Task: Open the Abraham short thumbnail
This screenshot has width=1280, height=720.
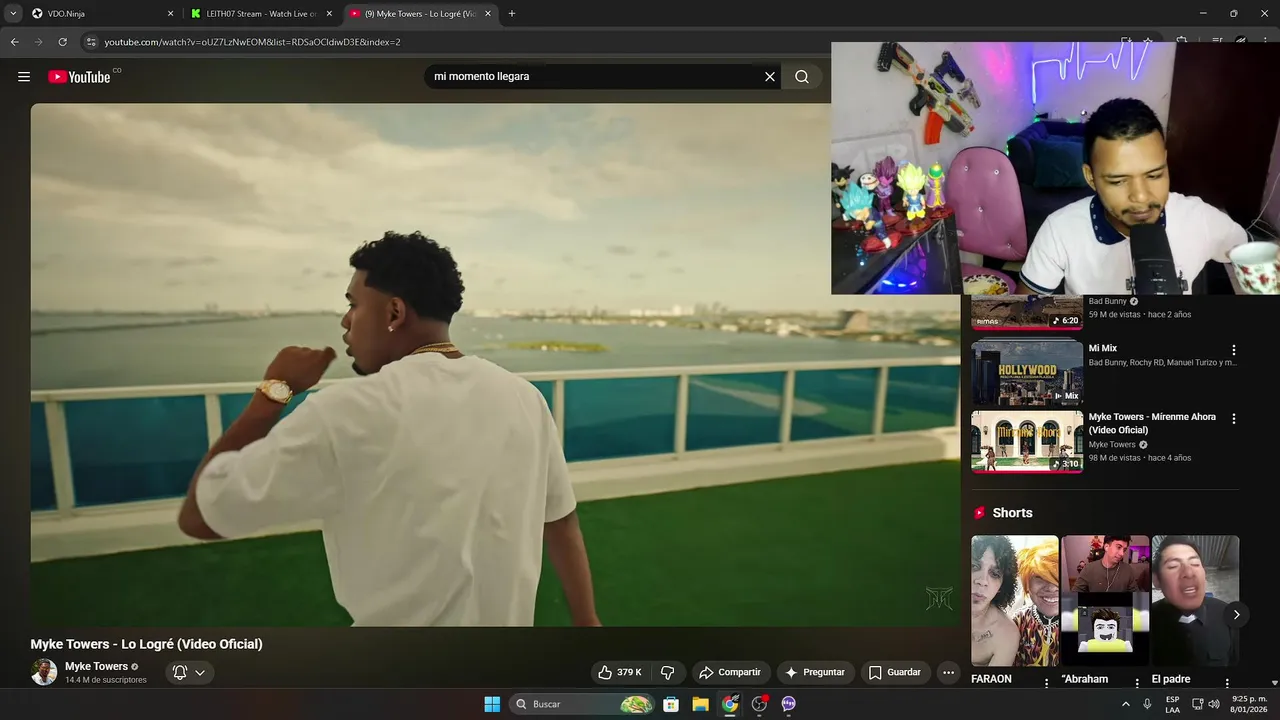Action: (1105, 601)
